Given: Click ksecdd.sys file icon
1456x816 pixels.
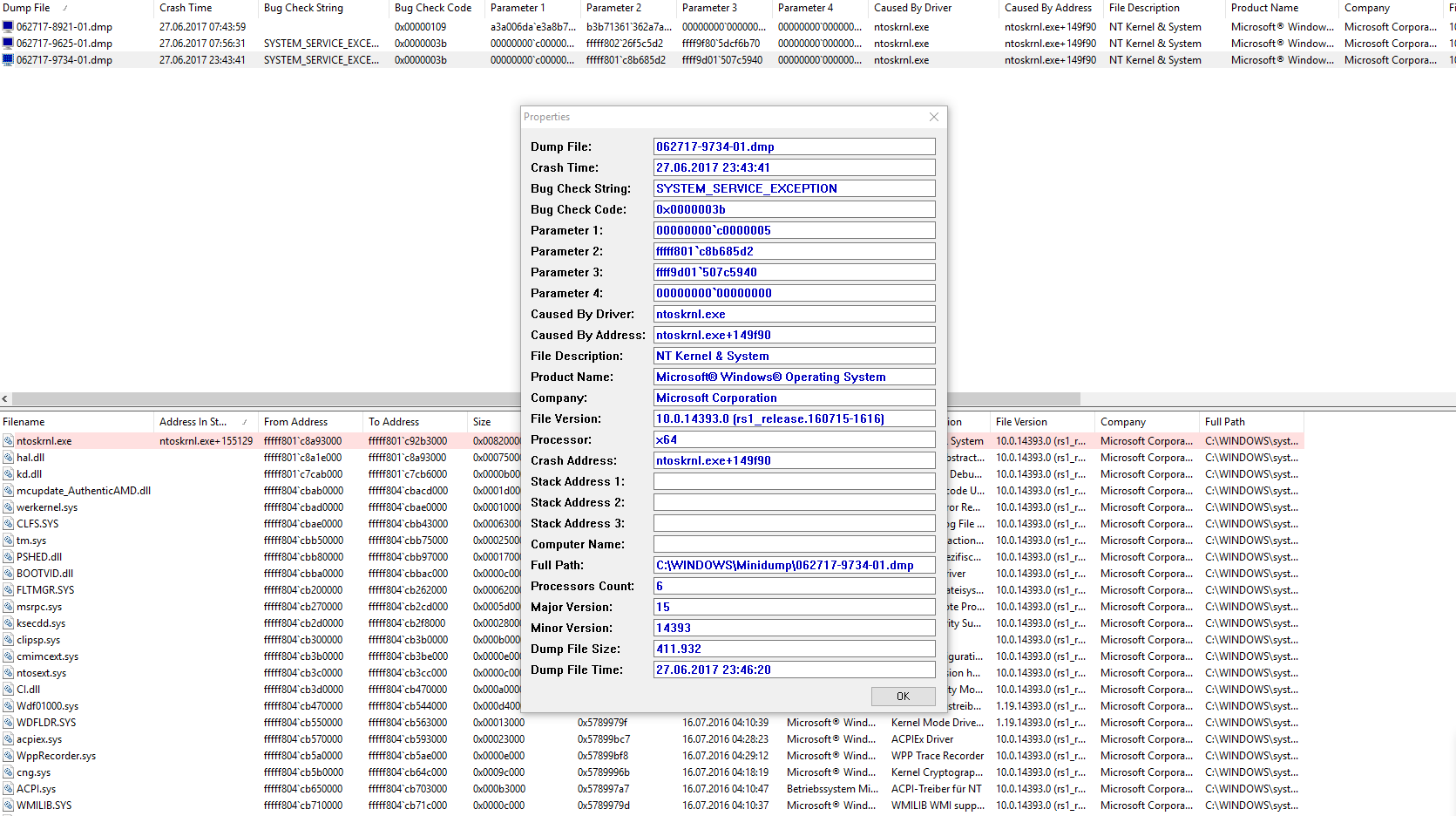Looking at the screenshot, I should pos(8,623).
